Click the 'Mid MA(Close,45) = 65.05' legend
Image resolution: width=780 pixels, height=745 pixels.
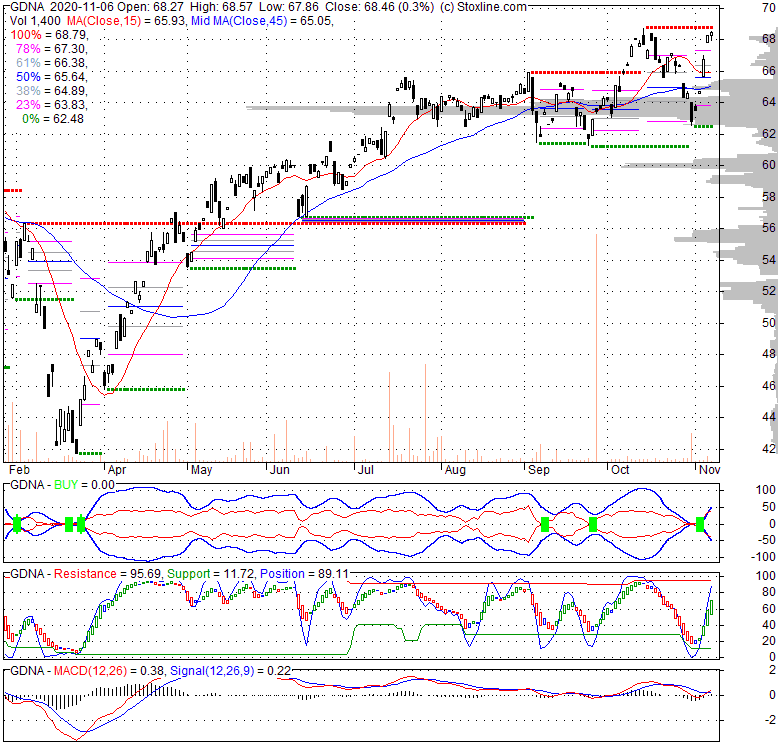click(x=261, y=21)
